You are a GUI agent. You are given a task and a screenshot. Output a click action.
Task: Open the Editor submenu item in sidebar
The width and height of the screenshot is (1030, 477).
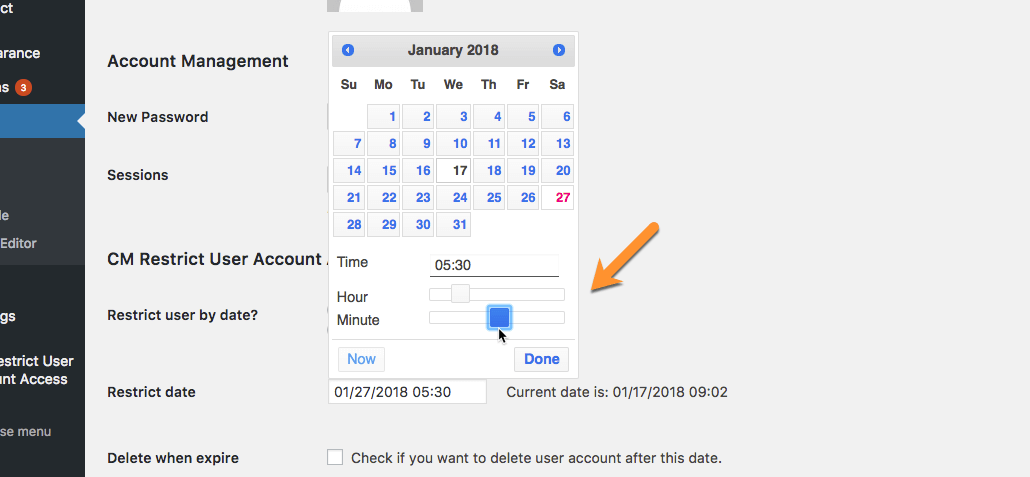coord(19,243)
